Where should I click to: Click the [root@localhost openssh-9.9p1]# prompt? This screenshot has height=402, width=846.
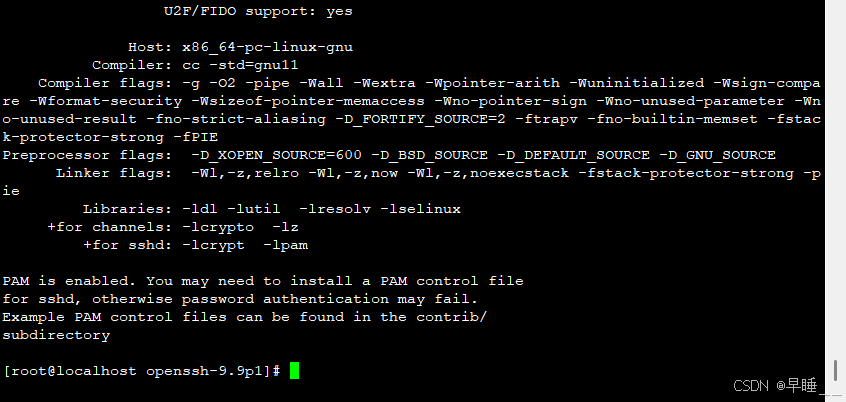(141, 371)
